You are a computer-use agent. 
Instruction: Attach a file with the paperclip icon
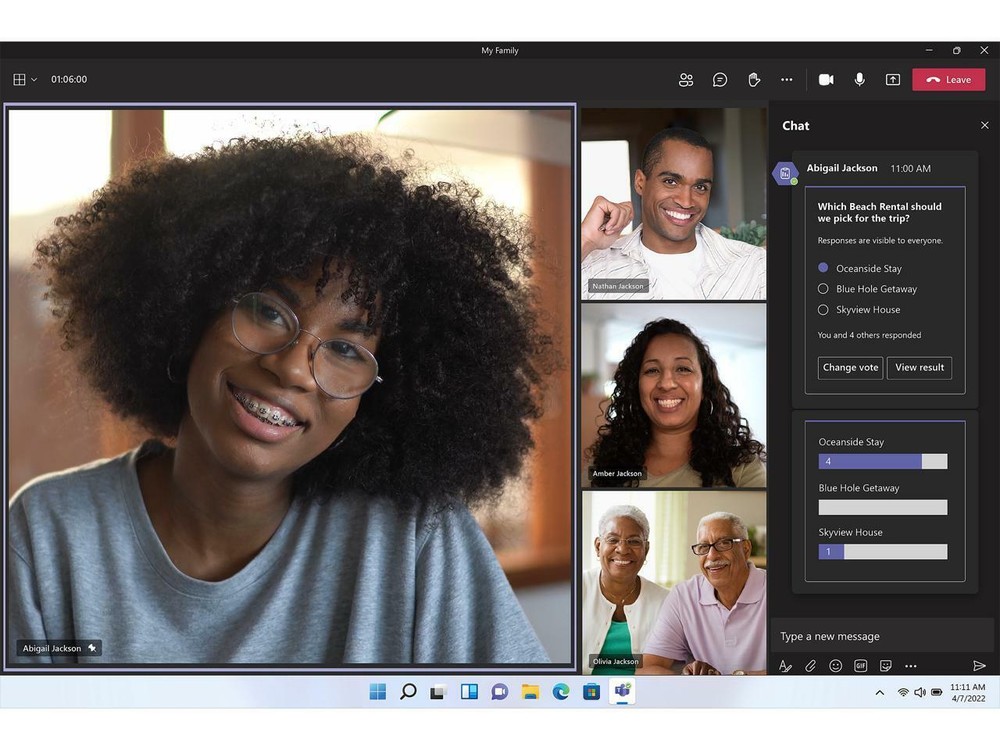[811, 666]
